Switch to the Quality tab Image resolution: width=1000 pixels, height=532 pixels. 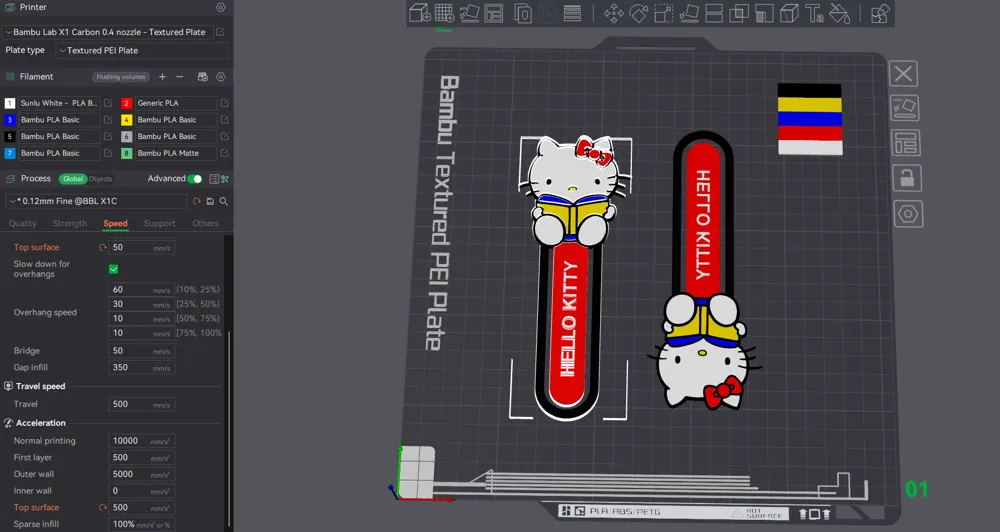(22, 223)
